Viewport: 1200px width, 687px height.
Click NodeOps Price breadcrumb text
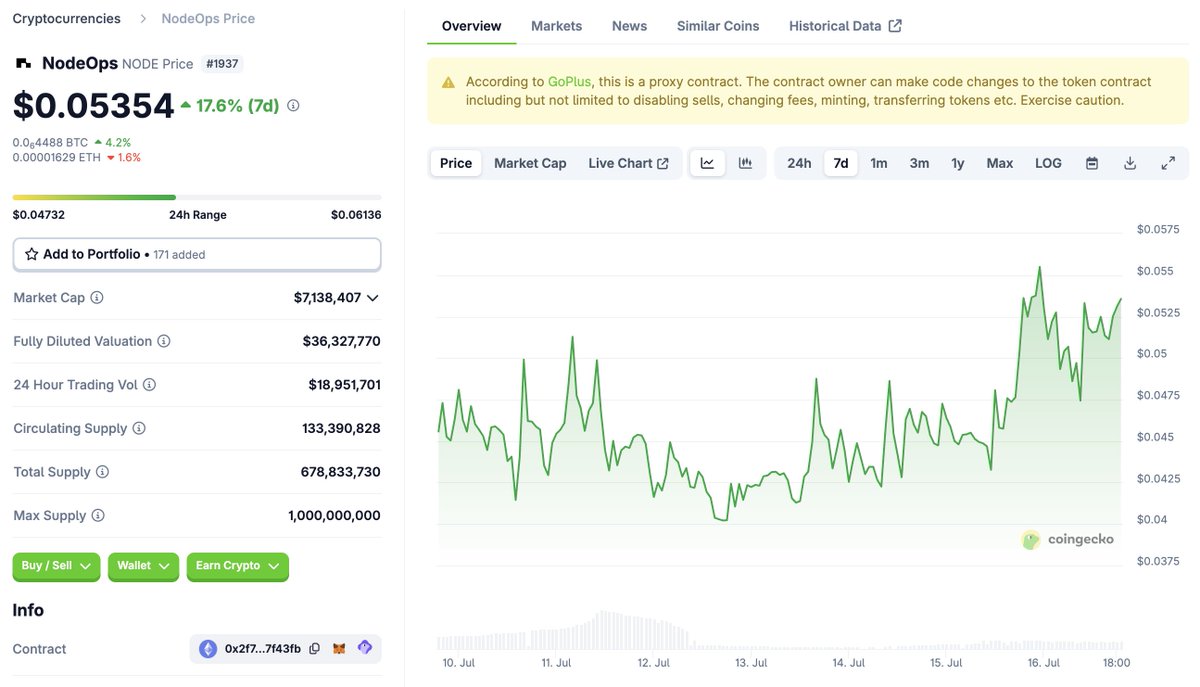coord(208,18)
